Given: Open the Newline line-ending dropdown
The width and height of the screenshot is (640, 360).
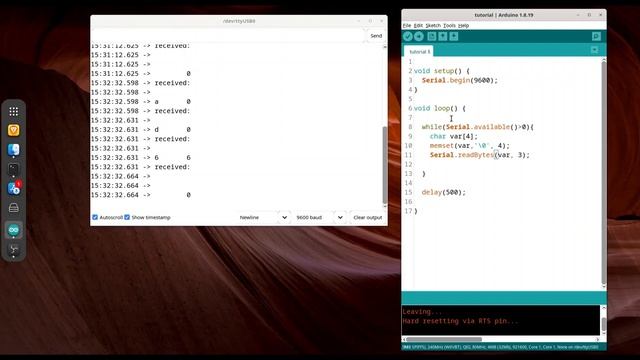Looking at the screenshot, I should pos(264,218).
